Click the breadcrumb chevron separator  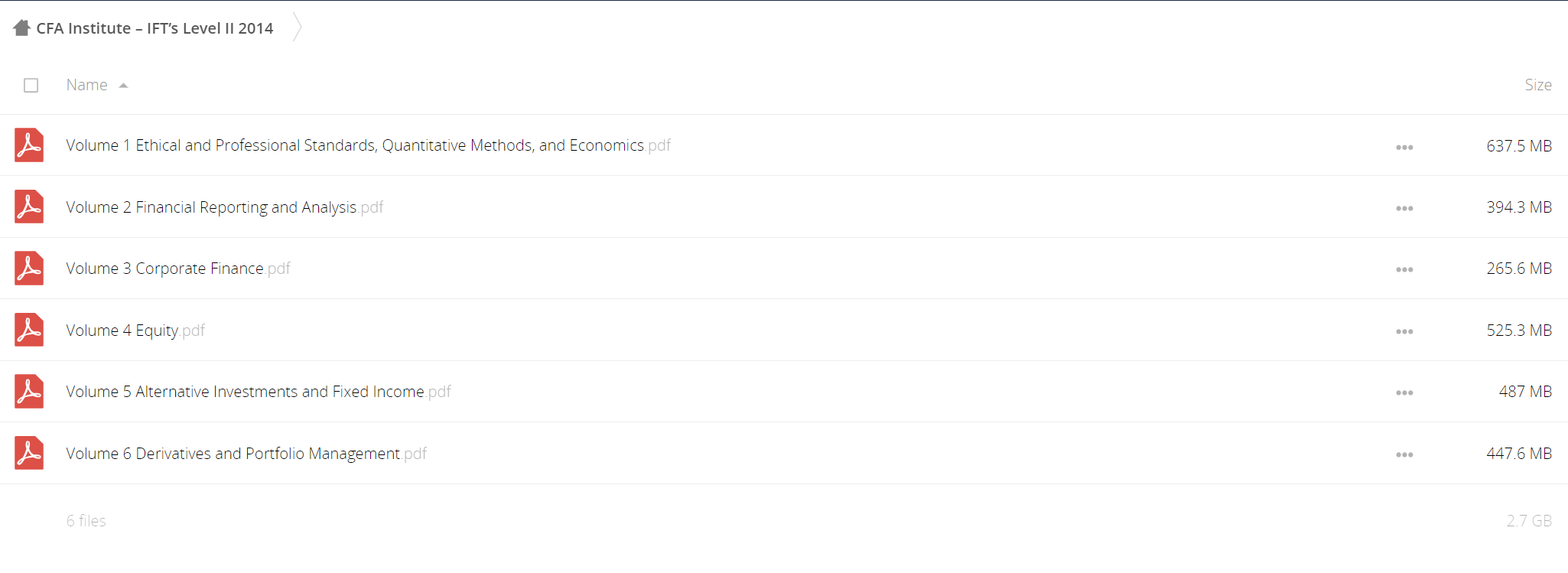click(x=298, y=28)
